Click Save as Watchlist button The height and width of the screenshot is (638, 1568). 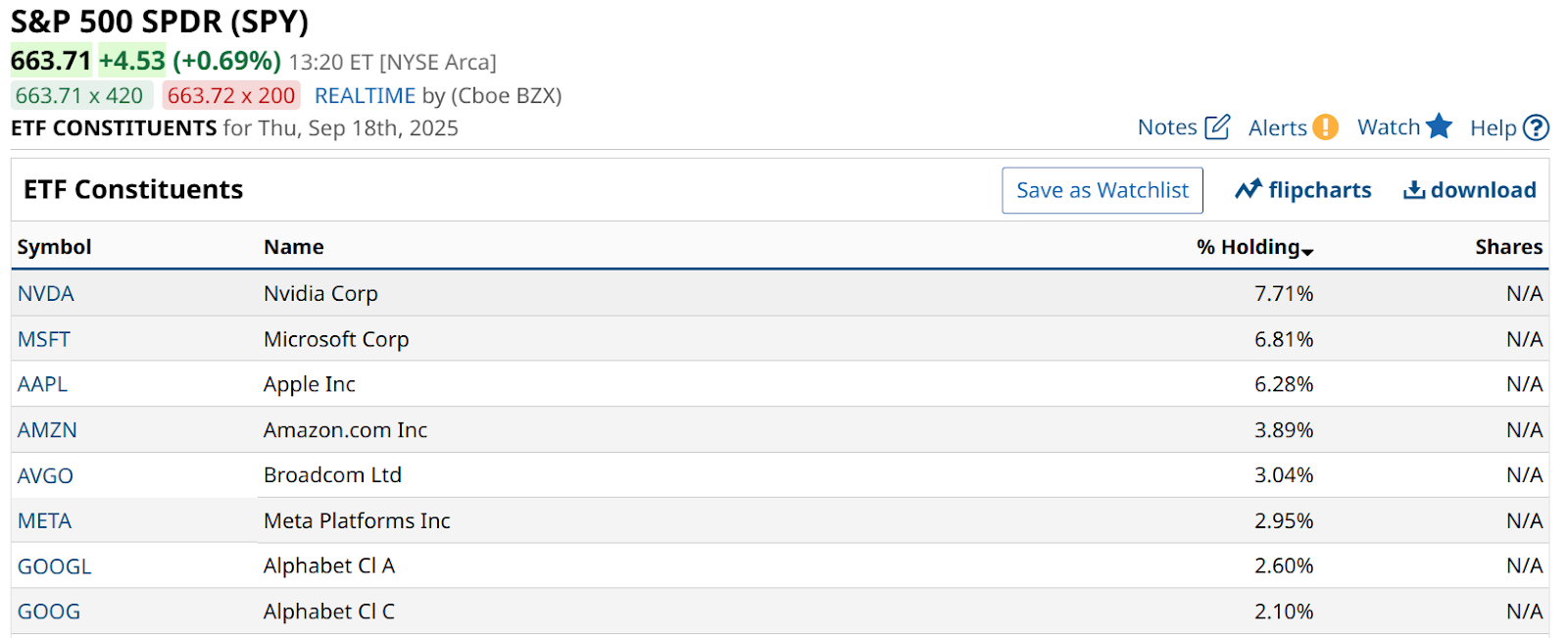[1102, 190]
